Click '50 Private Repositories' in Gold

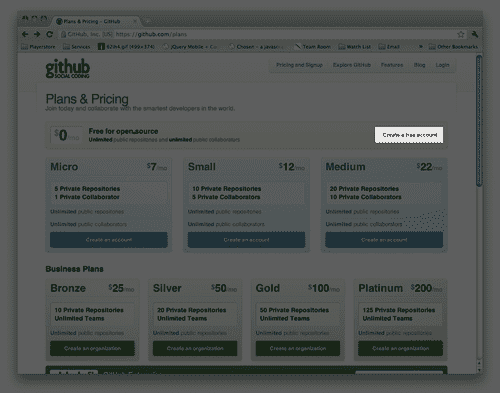(294, 310)
